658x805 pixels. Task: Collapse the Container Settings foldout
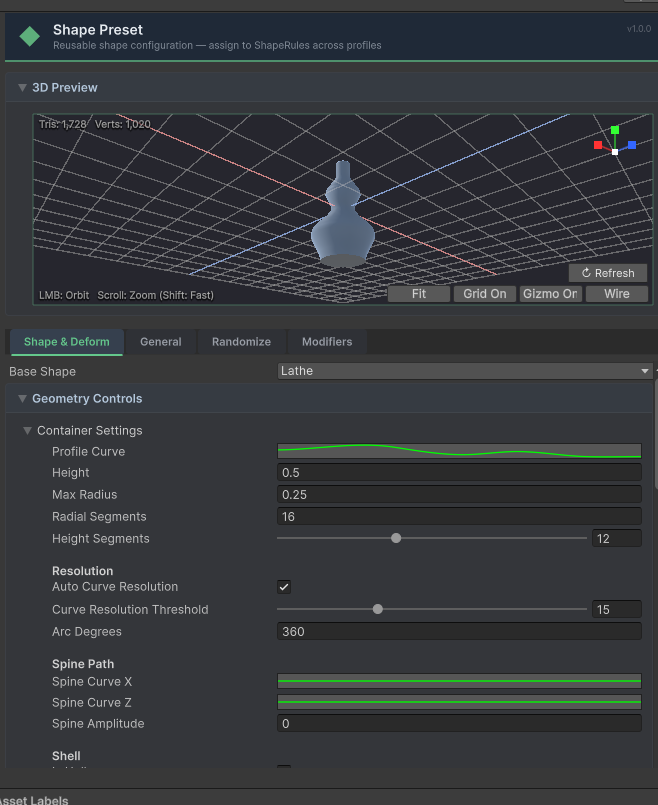(28, 431)
